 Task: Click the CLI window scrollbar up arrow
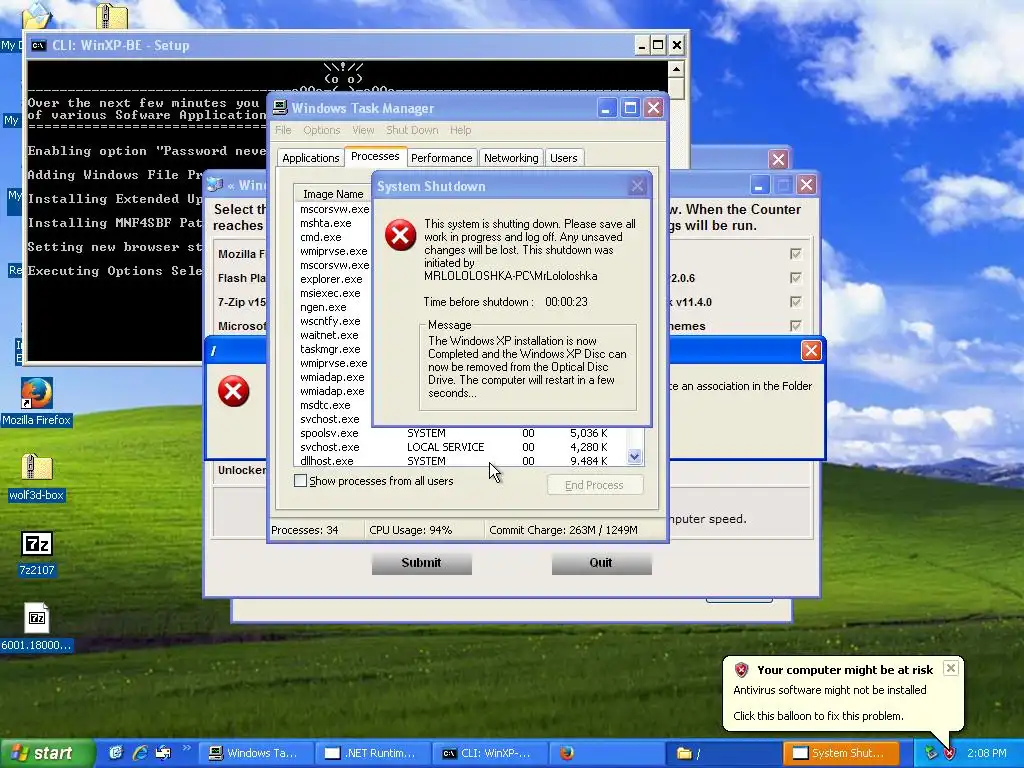(x=676, y=69)
